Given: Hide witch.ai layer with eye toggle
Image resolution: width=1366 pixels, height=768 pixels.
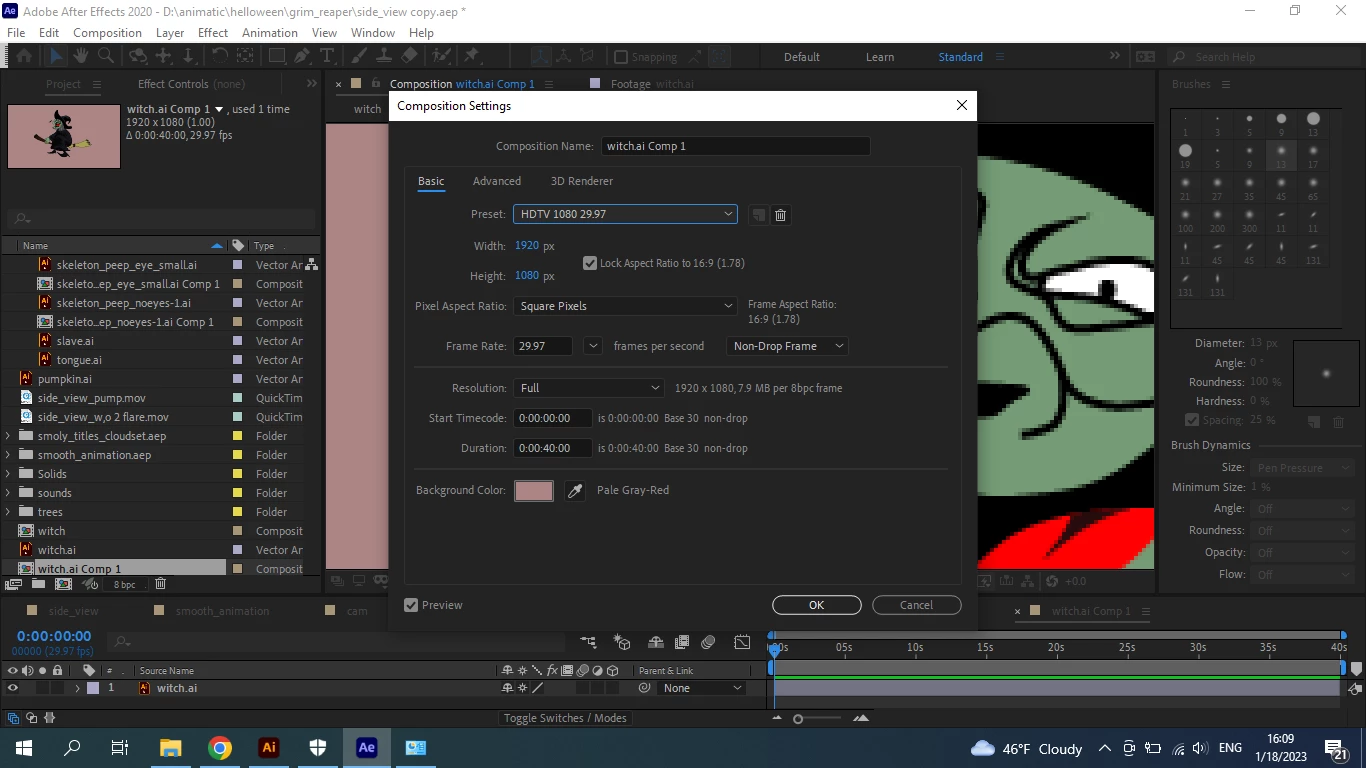Looking at the screenshot, I should 13,688.
